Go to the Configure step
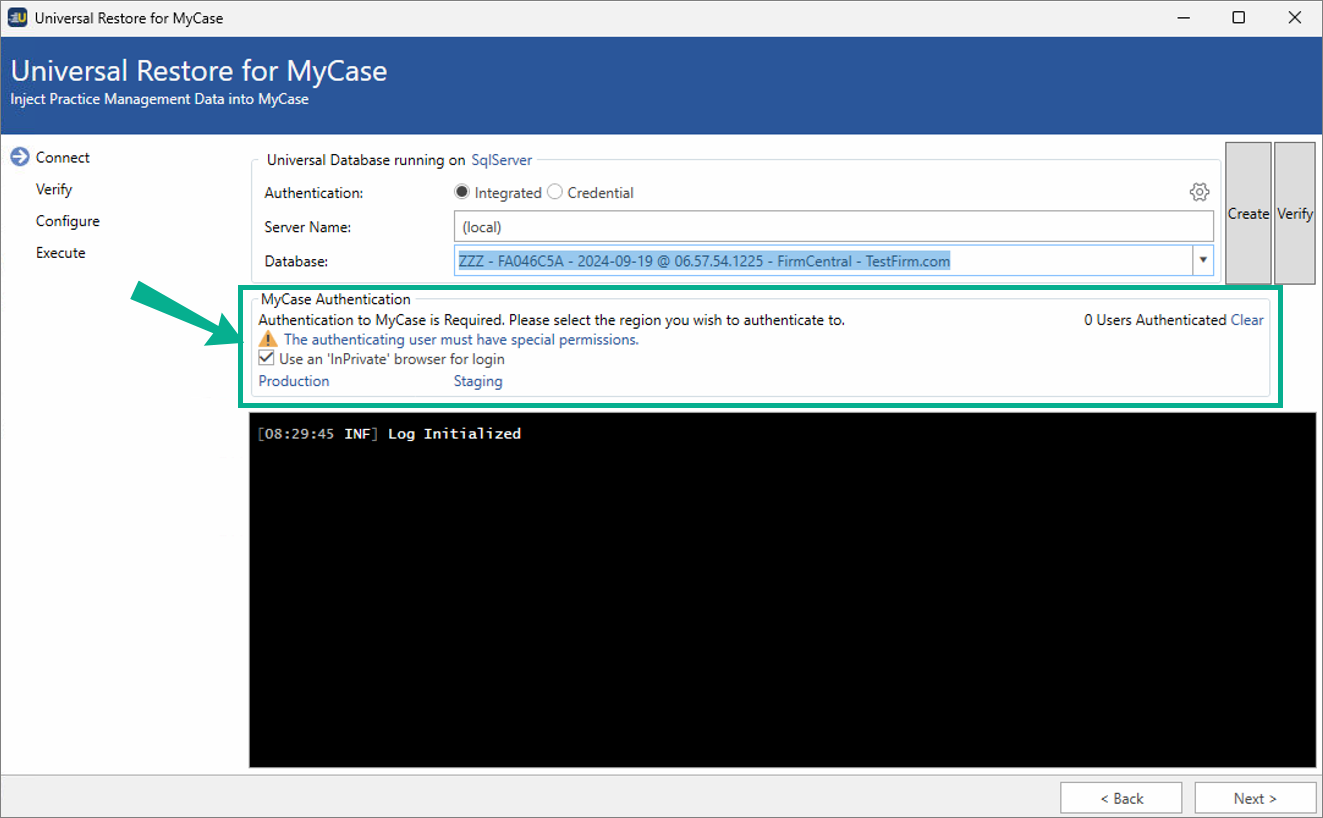 point(68,221)
